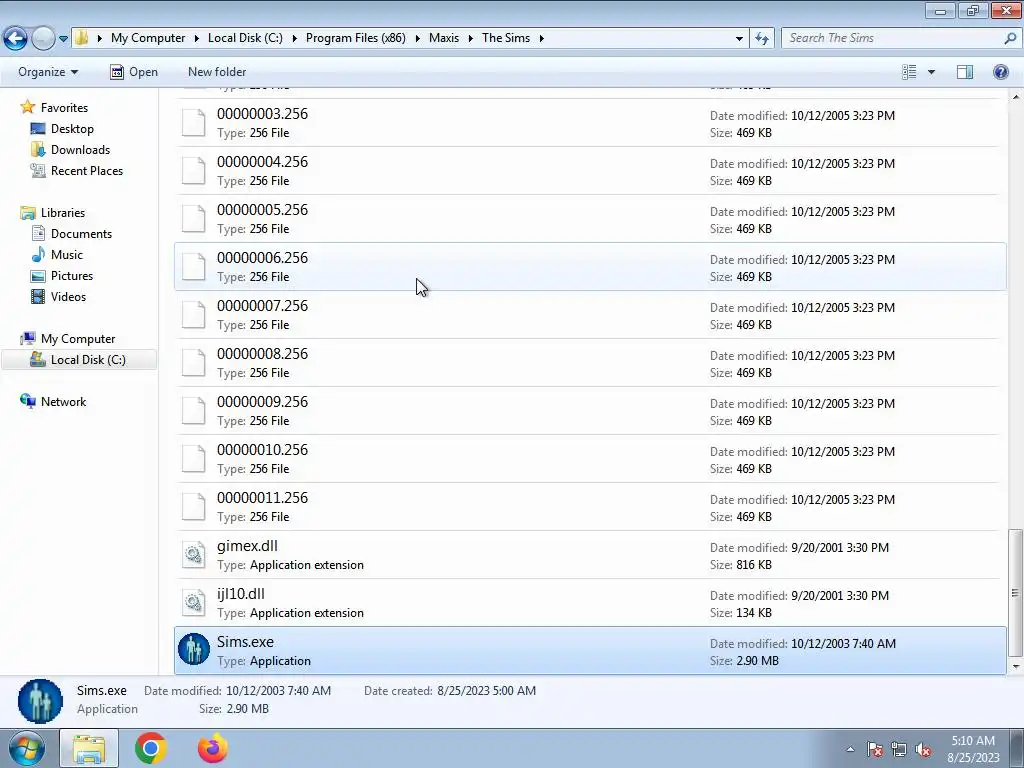Click the scrollbar down arrow
Image resolution: width=1024 pixels, height=768 pixels.
(1015, 666)
